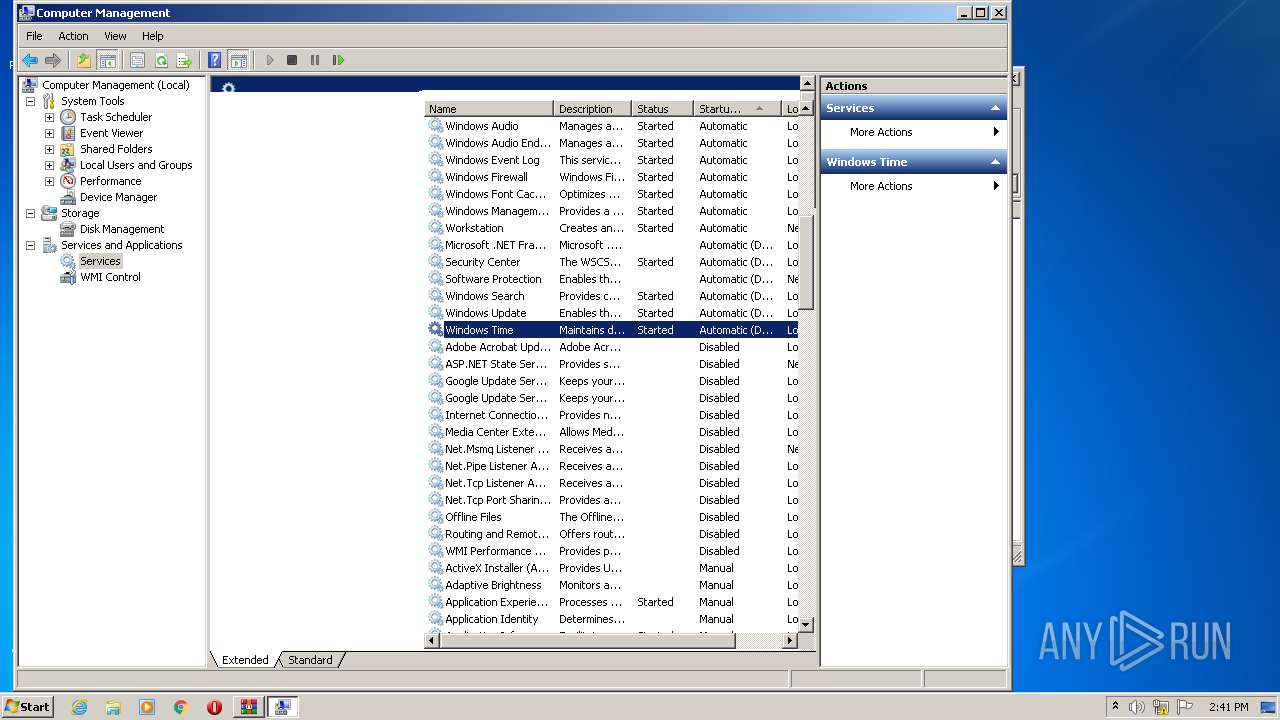The height and width of the screenshot is (720, 1280).
Task: Click the Up one level folder icon
Action: [x=84, y=60]
